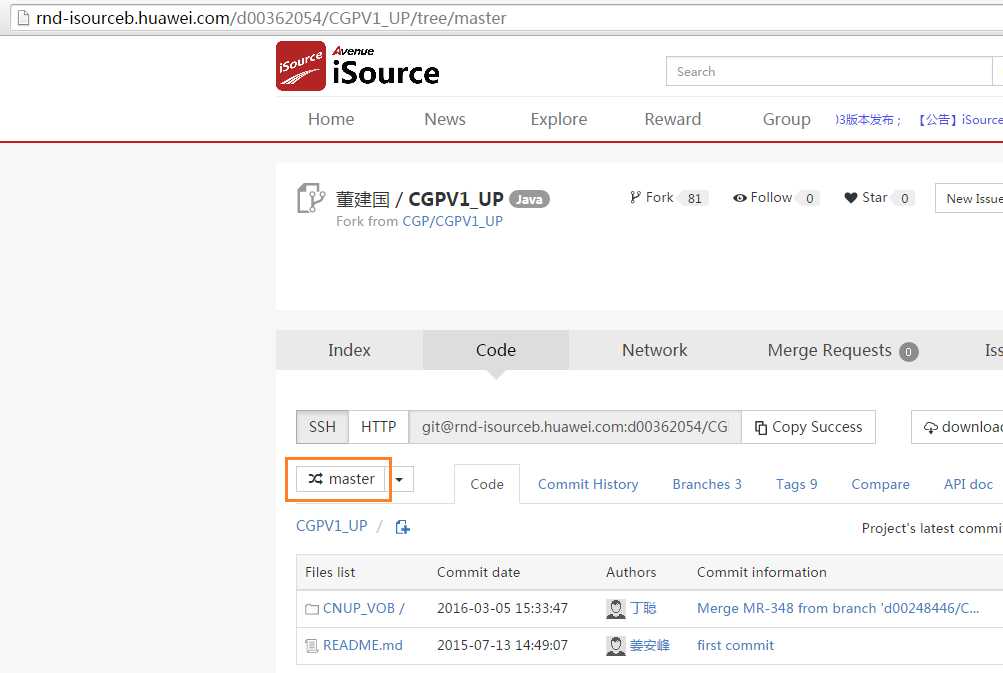
Task: Click the Commit date column header
Action: pyautogui.click(x=478, y=573)
